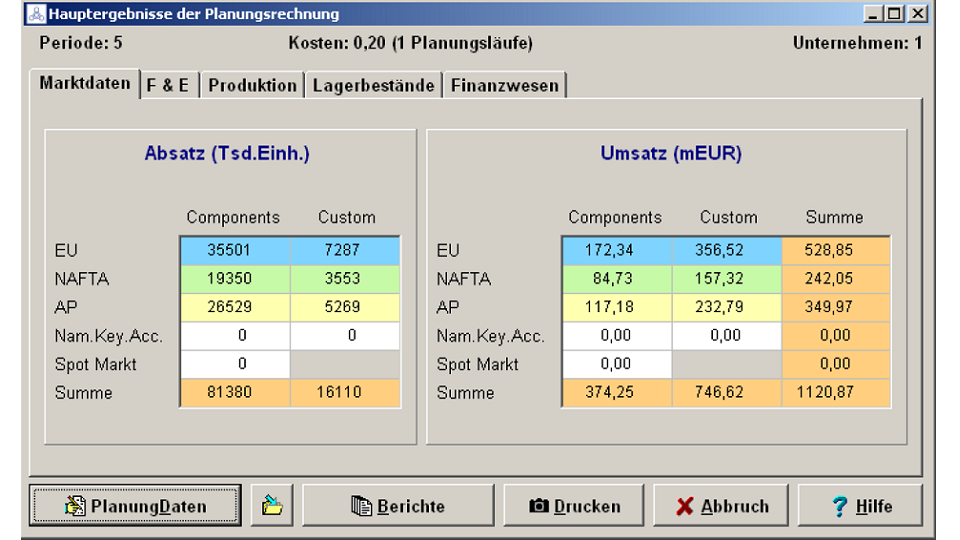Click the application icon in title bar
Image resolution: width=960 pixels, height=540 pixels.
[36, 13]
